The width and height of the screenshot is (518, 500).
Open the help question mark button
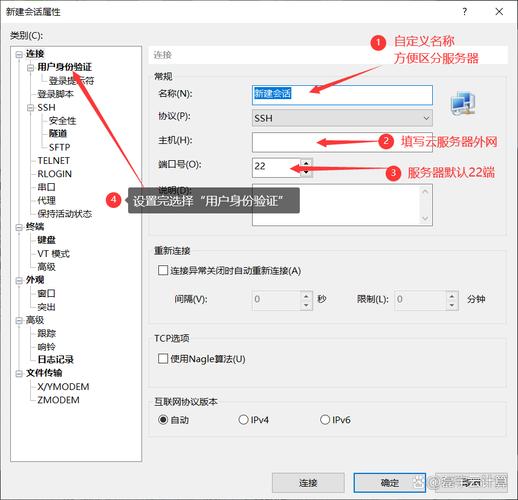pyautogui.click(x=465, y=12)
